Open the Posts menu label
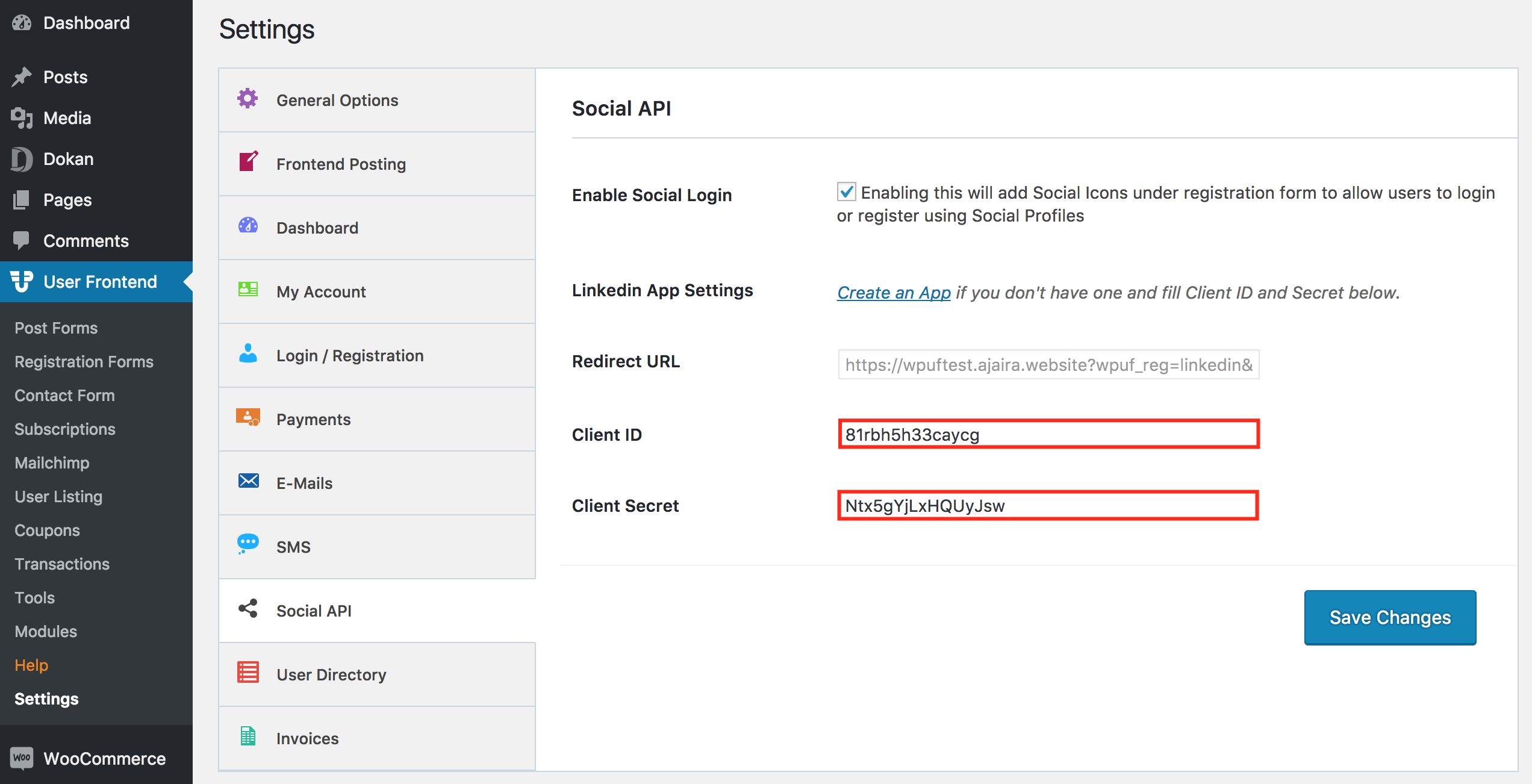Viewport: 1532px width, 784px height. 66,77
